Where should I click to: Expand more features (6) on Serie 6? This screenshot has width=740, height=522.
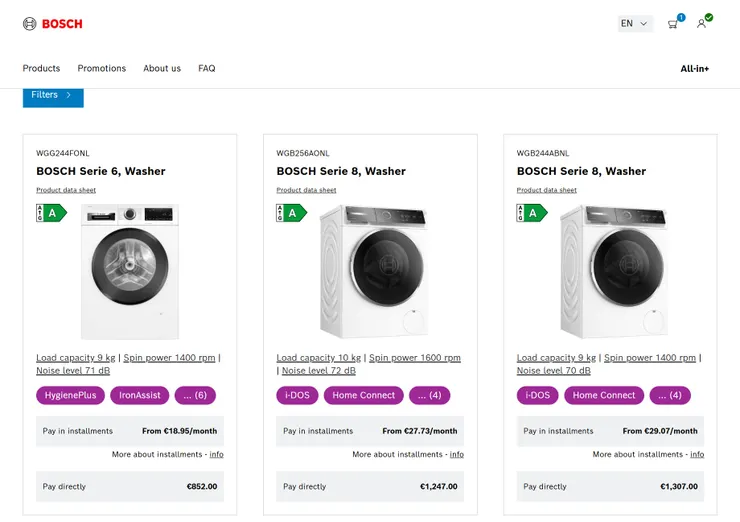pyautogui.click(x=195, y=395)
